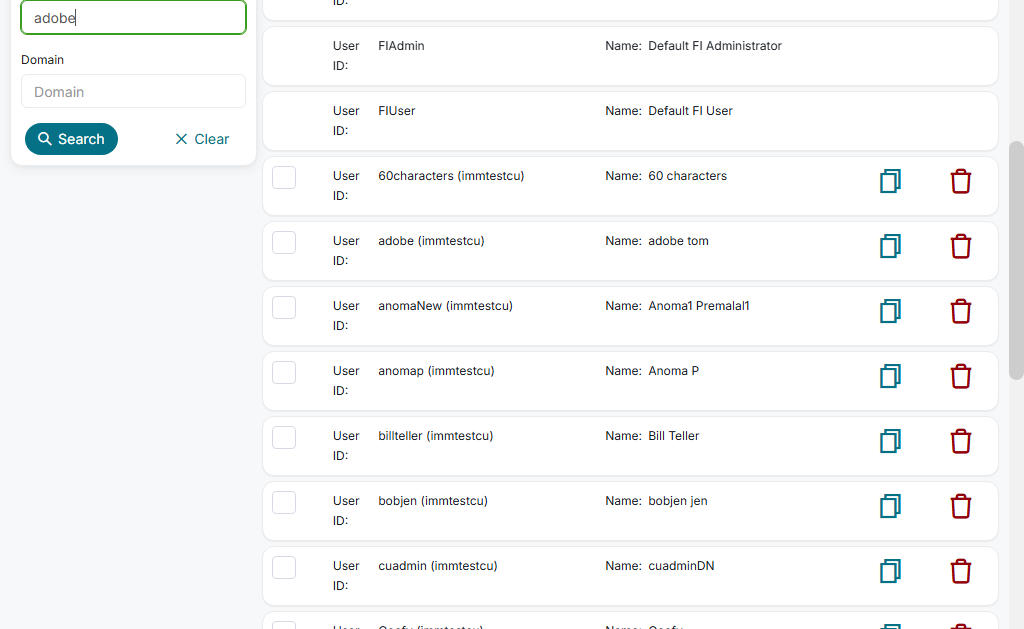Duplicate the cuadmin user
1024x629 pixels.
pos(890,571)
